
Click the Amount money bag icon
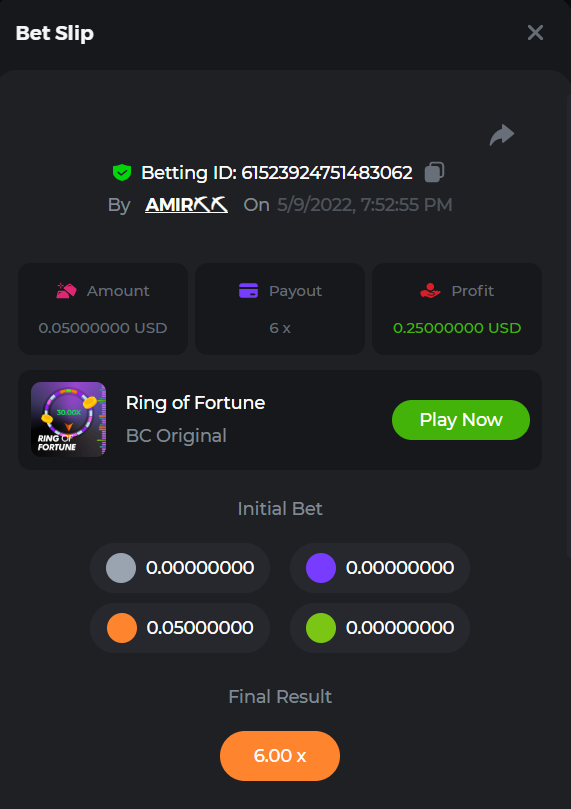(x=66, y=291)
